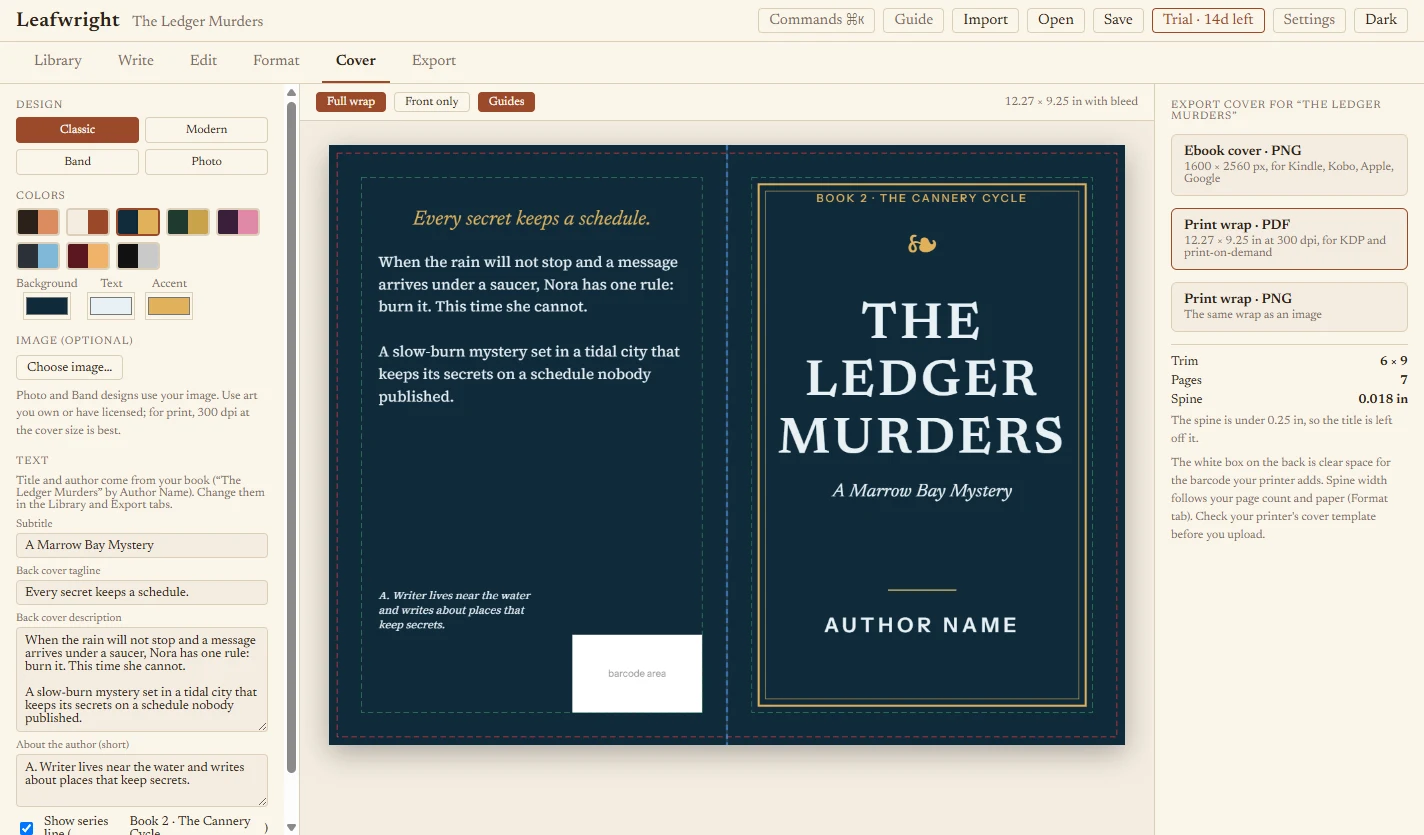Pick the maroon and peach color palette
The width and height of the screenshot is (1424, 835).
point(88,256)
